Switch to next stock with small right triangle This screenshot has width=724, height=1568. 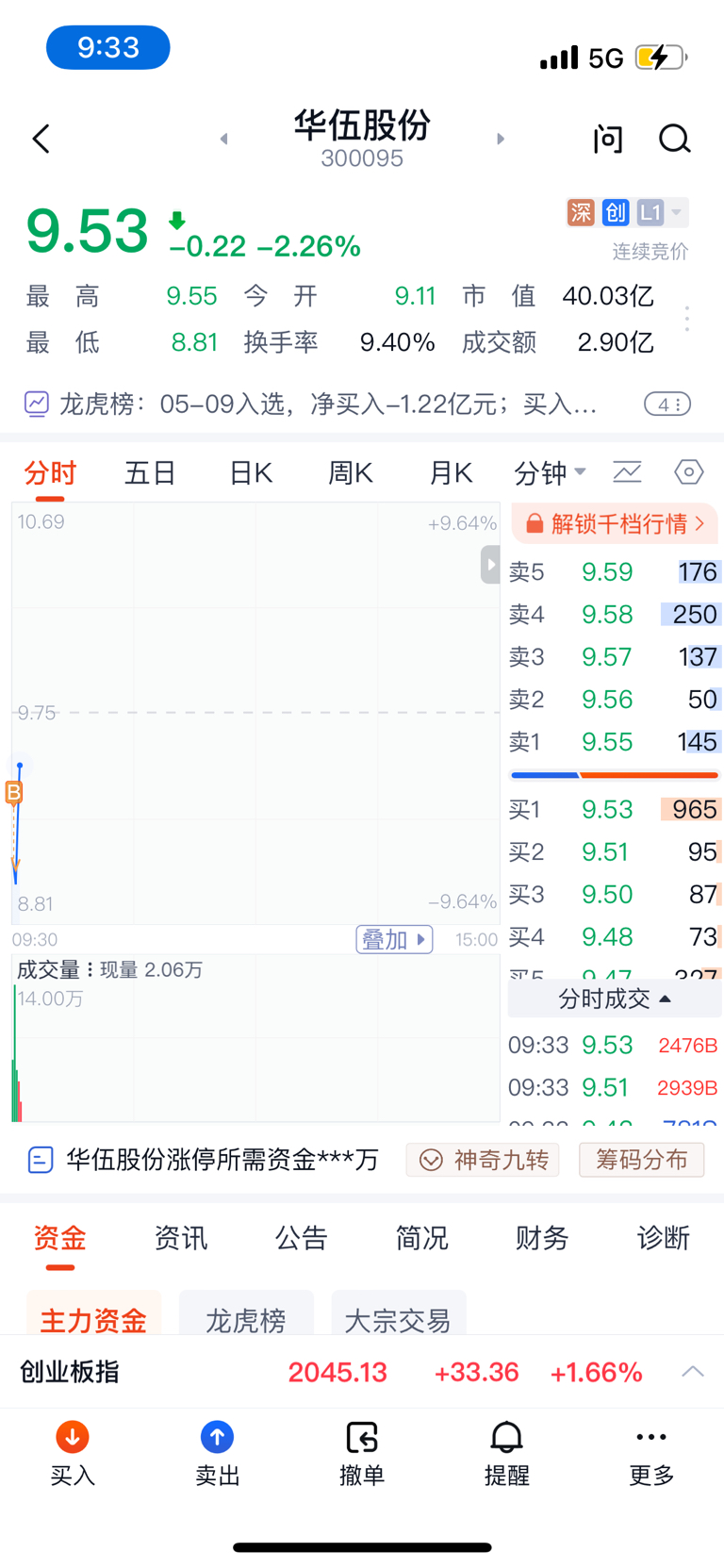point(501,139)
